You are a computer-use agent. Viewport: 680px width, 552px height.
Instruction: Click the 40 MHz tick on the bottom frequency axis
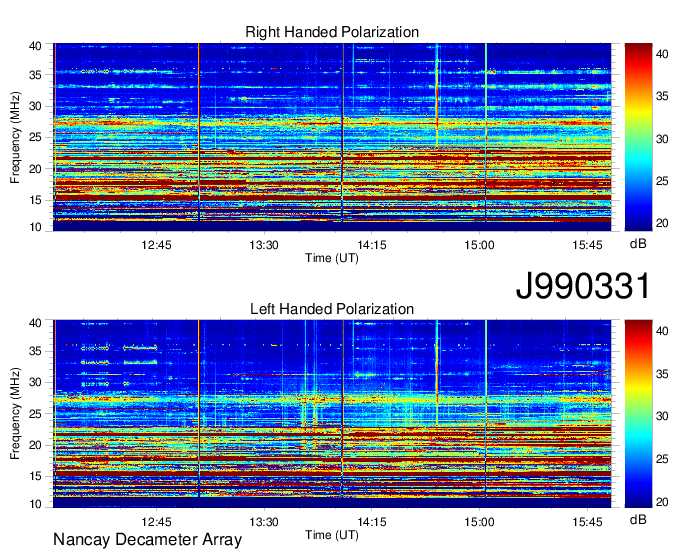35,323
